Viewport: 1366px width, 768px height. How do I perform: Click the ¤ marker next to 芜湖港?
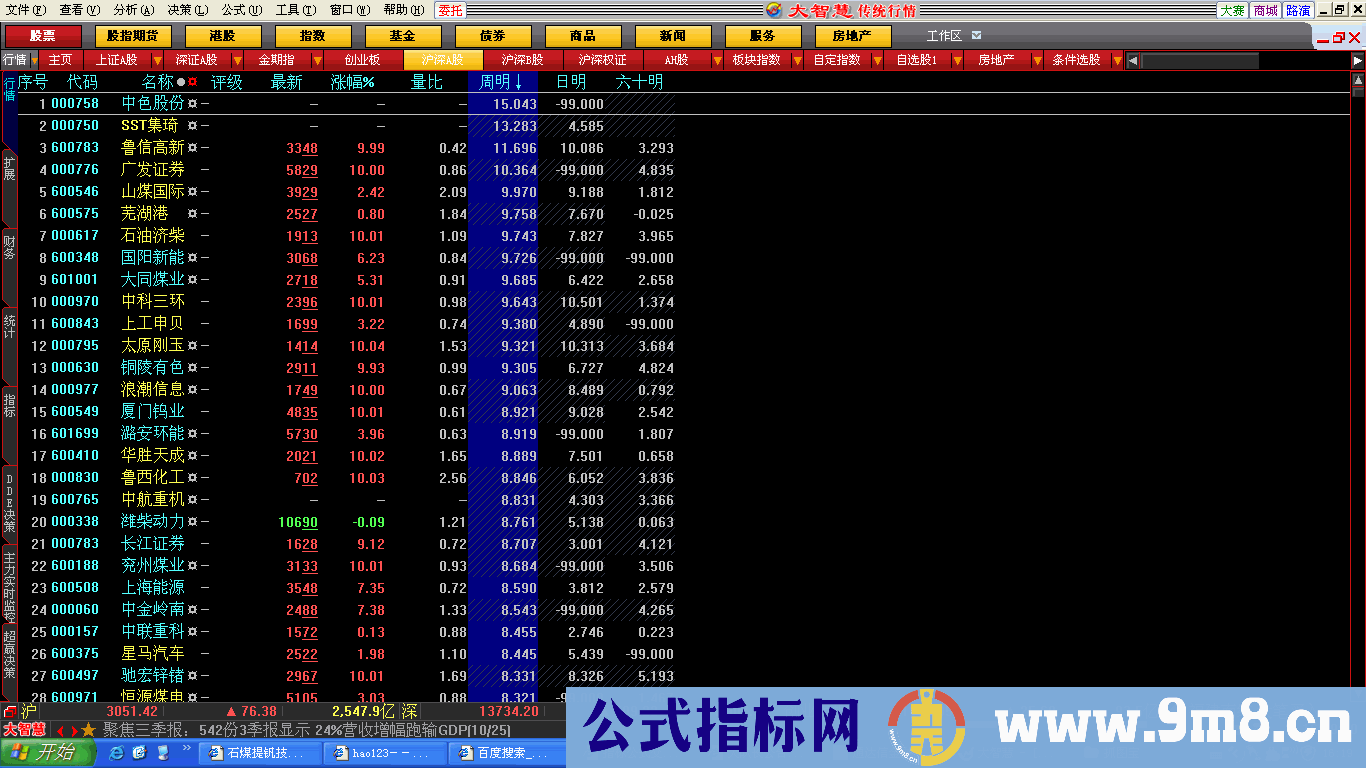click(x=193, y=214)
